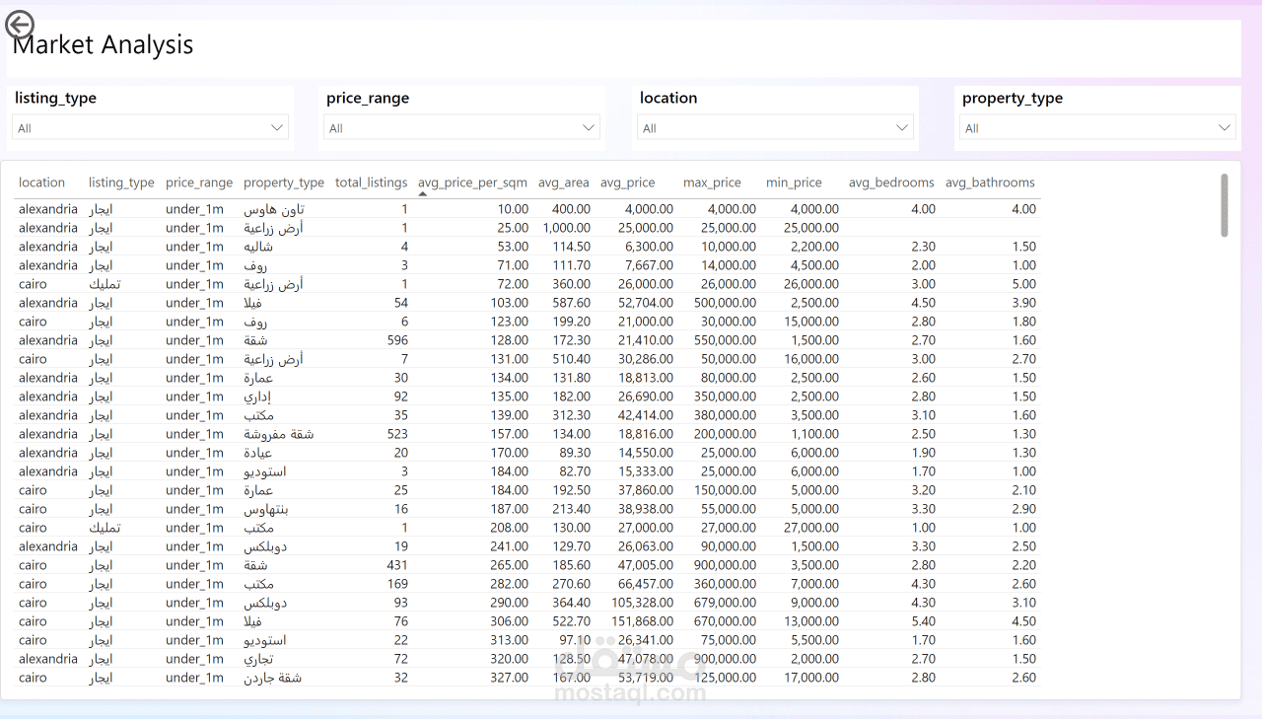Click the back arrow icon
Screen dimensions: 1262x720
(19, 25)
